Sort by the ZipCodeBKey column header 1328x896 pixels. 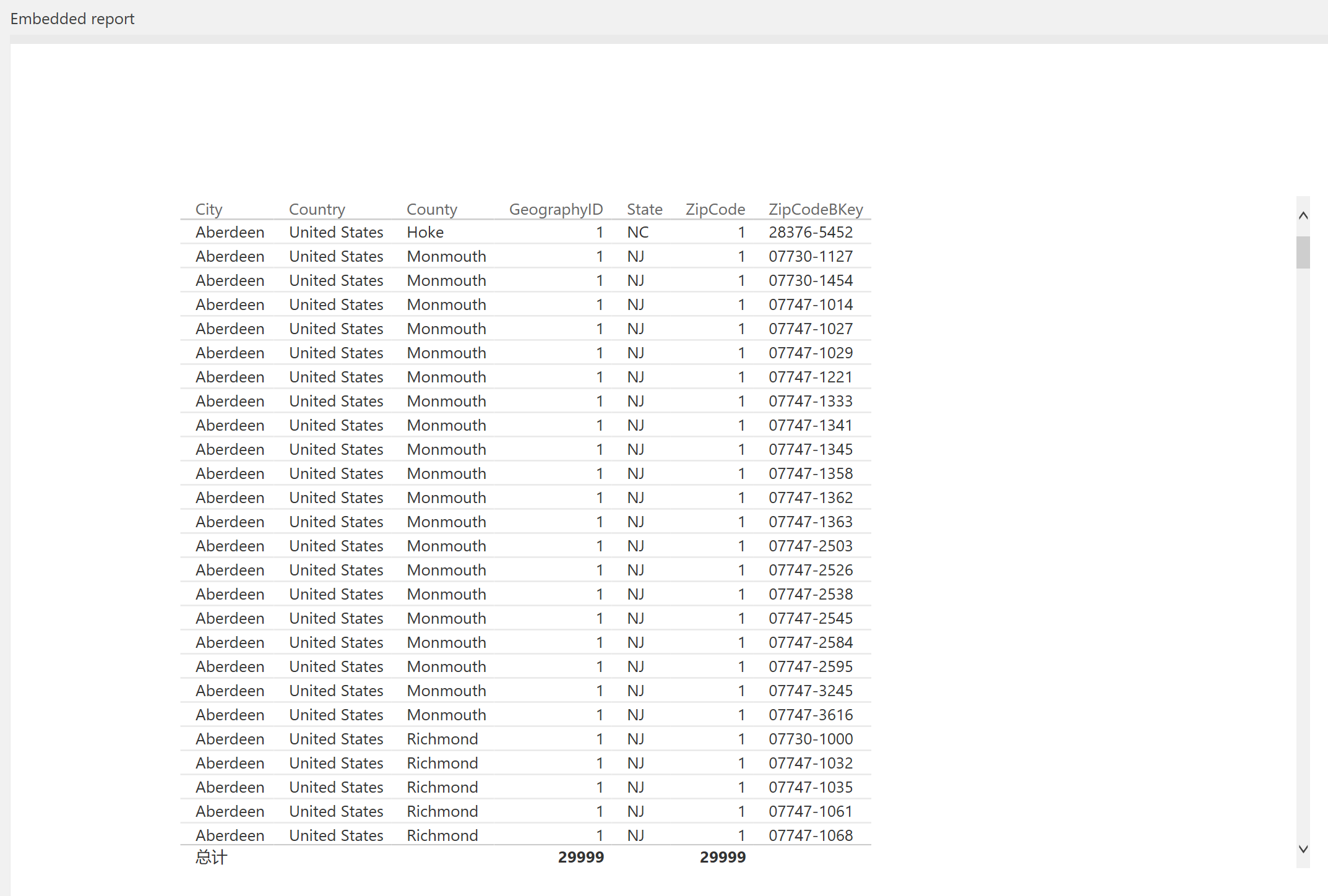tap(815, 209)
